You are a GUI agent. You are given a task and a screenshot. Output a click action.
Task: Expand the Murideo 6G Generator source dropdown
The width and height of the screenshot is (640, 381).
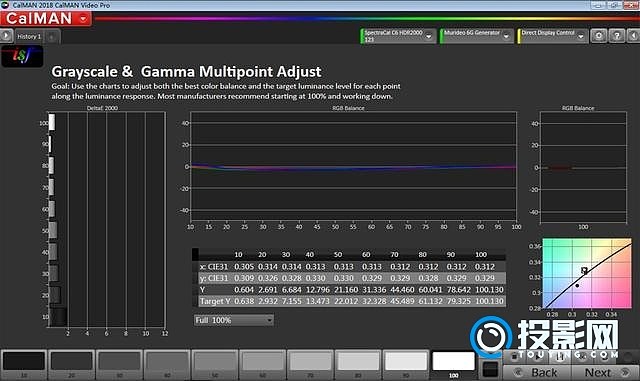506,36
